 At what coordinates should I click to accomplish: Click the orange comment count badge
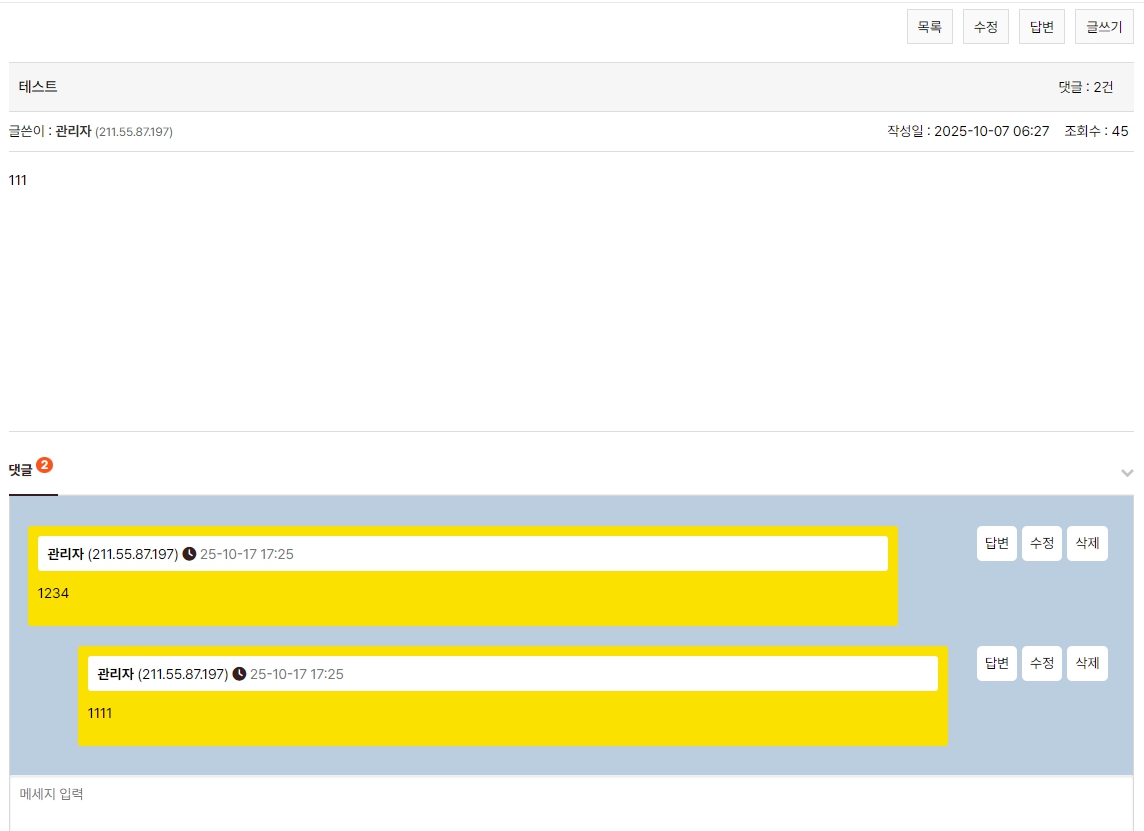tap(44, 465)
